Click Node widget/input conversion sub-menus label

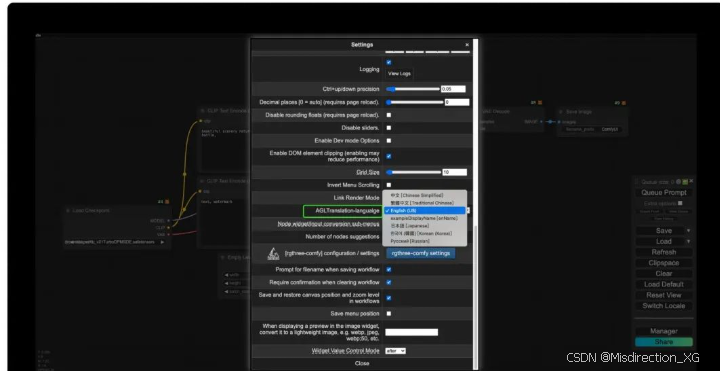pyautogui.click(x=329, y=224)
